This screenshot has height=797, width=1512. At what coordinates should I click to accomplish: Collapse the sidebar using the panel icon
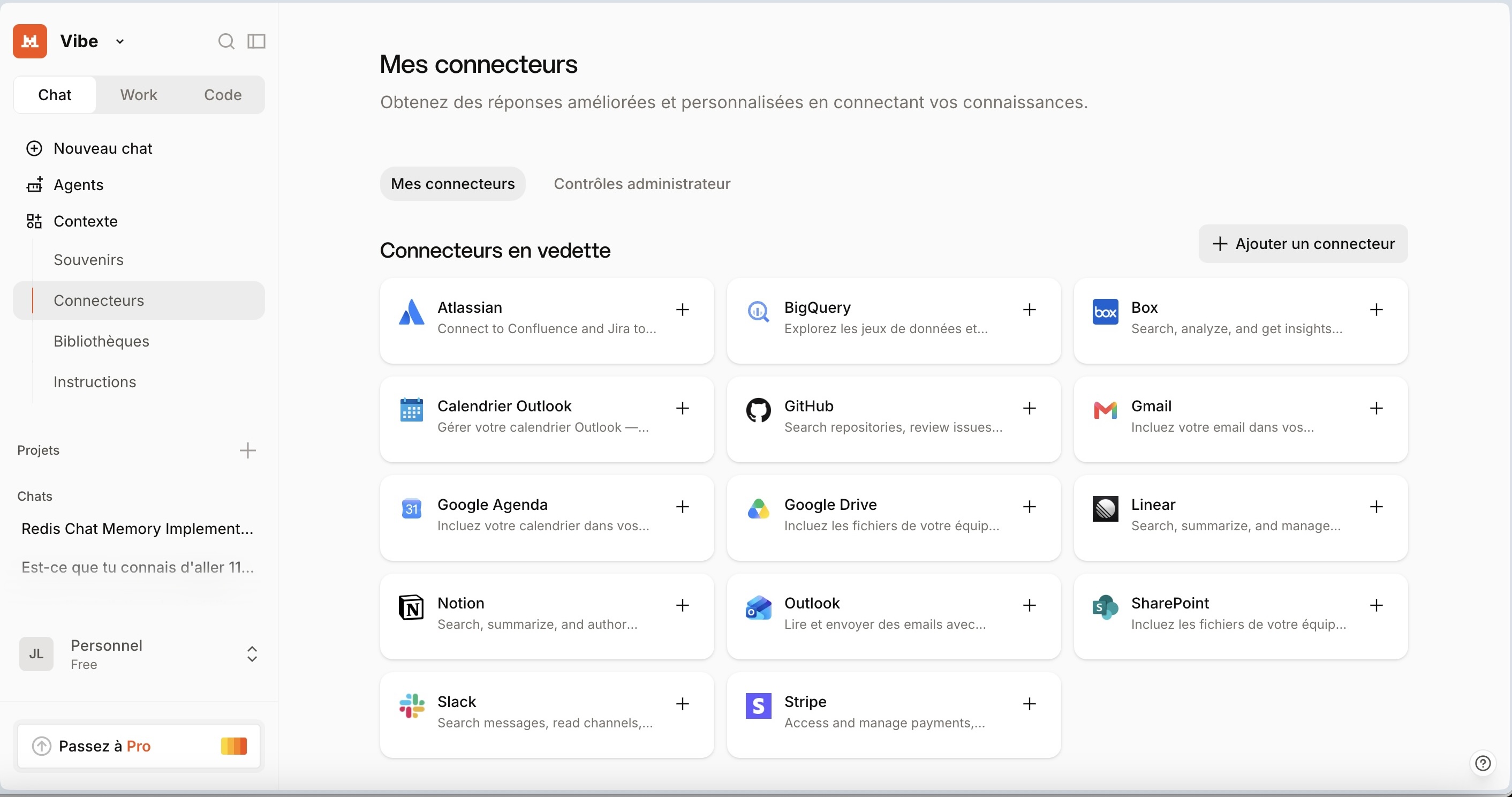click(256, 41)
